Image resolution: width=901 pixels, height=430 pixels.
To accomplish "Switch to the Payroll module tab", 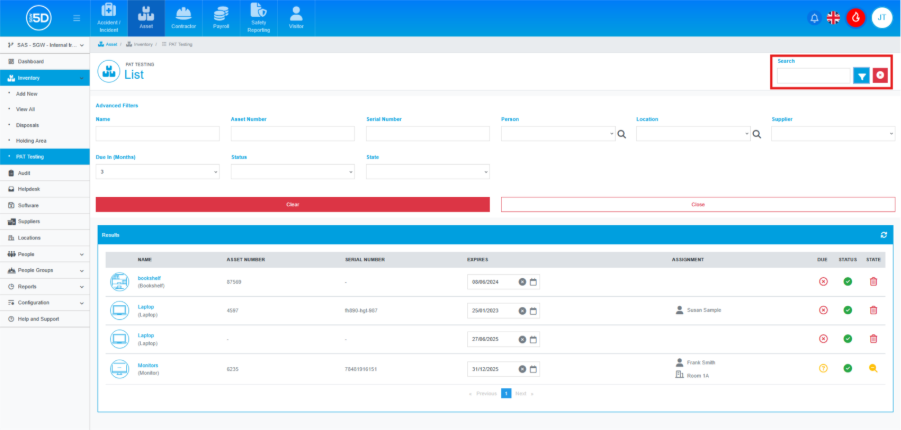I will pos(220,18).
